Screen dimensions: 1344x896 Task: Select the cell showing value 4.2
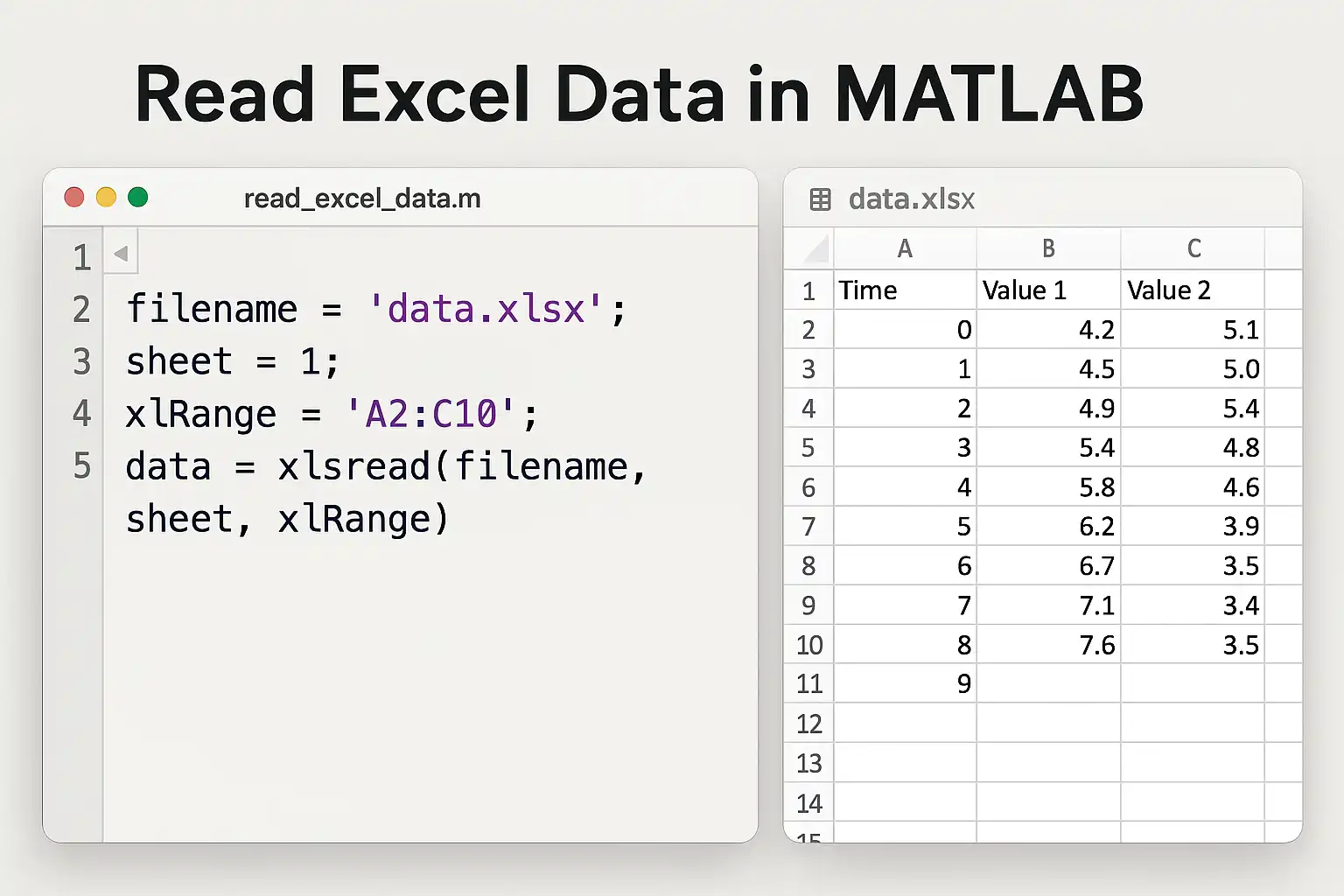1048,329
